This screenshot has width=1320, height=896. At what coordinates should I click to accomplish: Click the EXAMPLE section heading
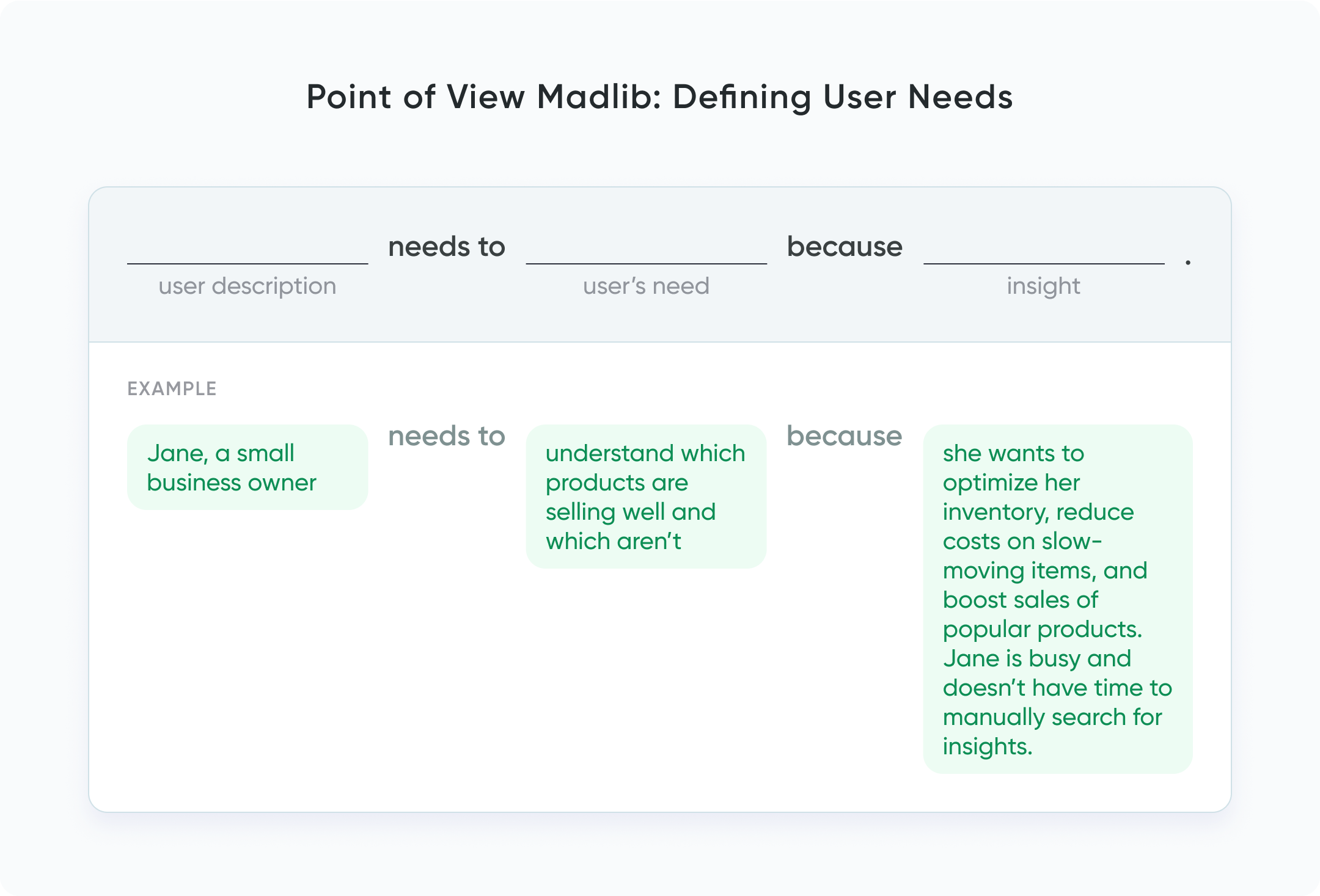click(x=172, y=388)
